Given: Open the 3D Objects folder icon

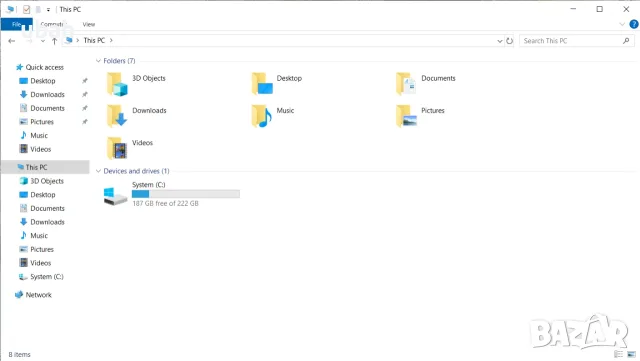Looking at the screenshot, I should click(117, 84).
